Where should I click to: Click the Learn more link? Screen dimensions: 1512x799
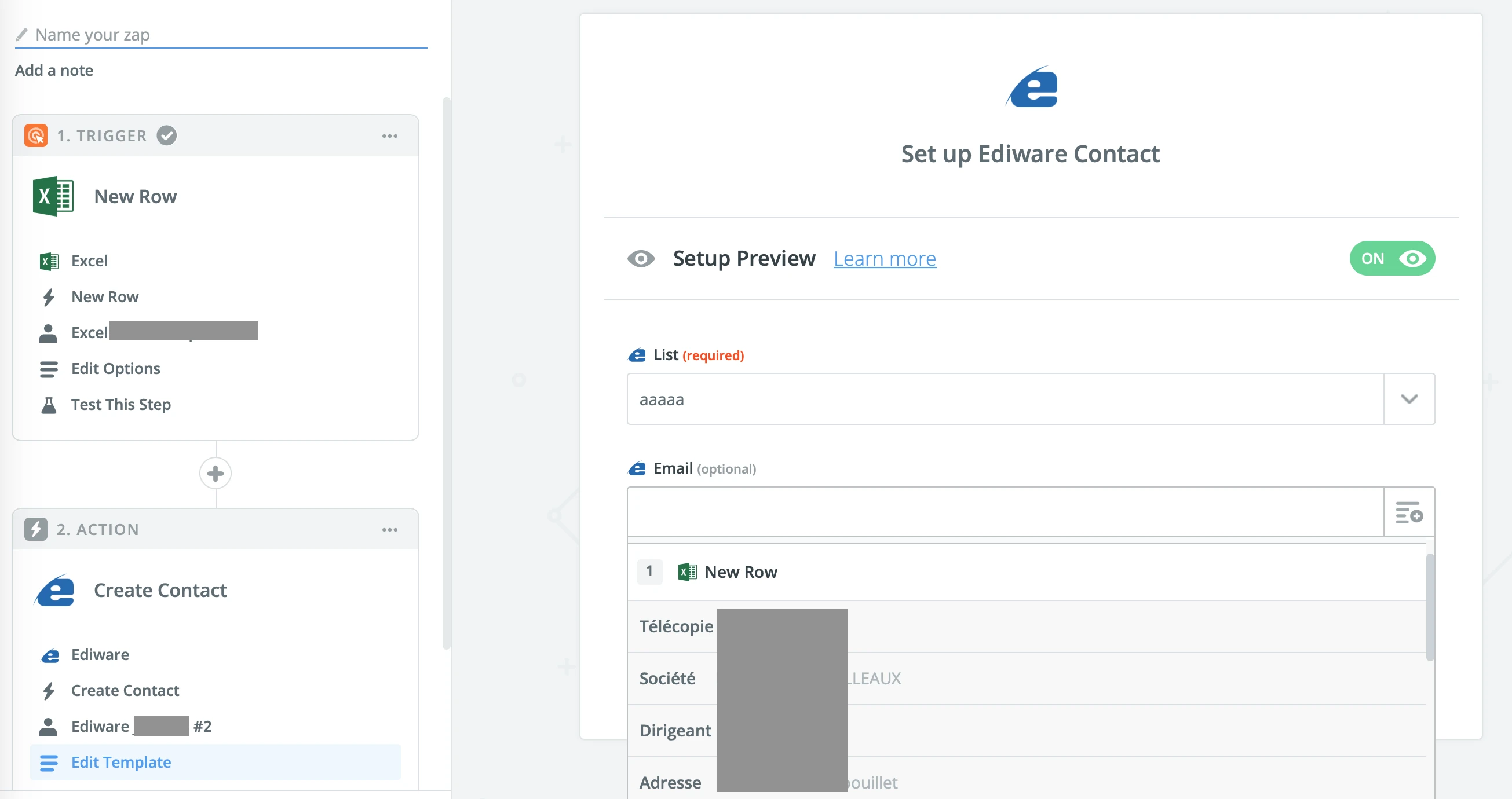[885, 259]
